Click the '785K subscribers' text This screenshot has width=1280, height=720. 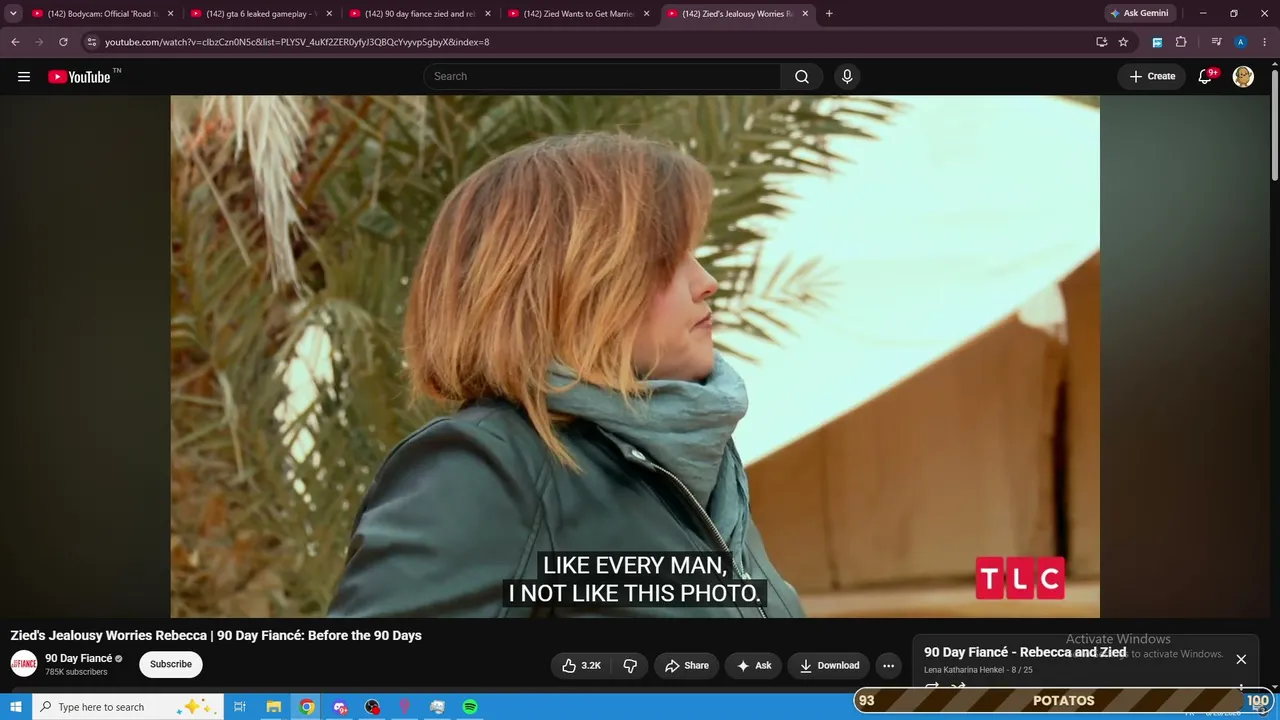click(x=76, y=672)
